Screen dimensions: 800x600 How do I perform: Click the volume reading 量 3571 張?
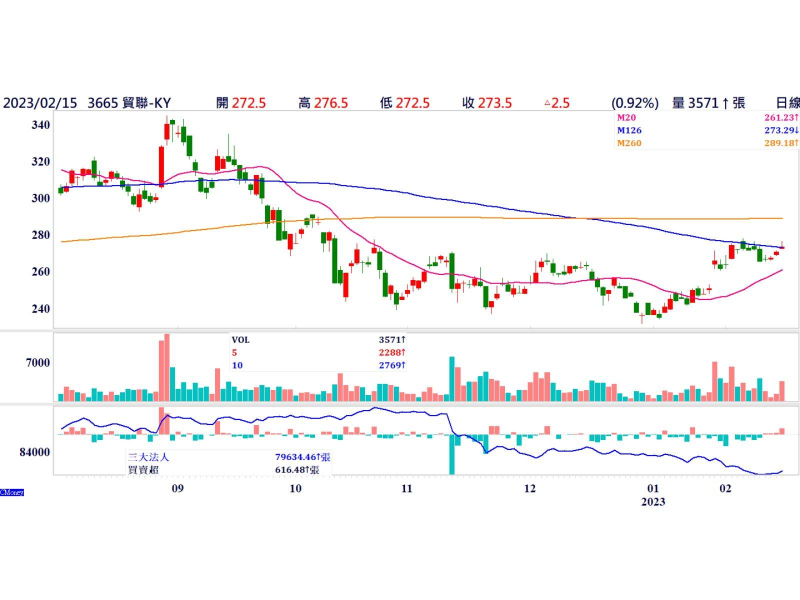tap(709, 103)
